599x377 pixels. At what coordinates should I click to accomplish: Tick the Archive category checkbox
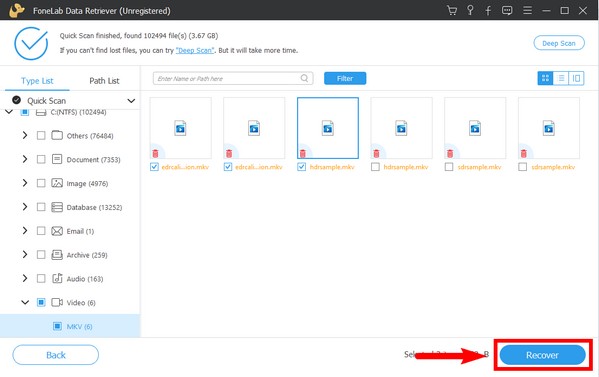point(41,255)
